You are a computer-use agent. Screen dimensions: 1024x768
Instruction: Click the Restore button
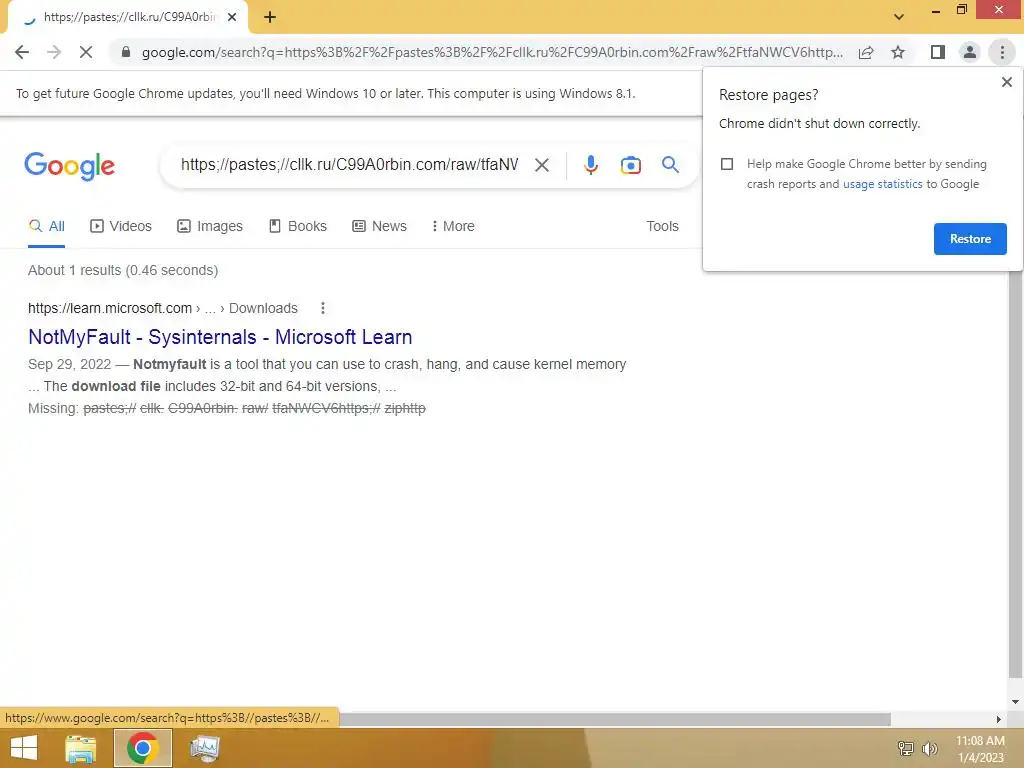970,239
